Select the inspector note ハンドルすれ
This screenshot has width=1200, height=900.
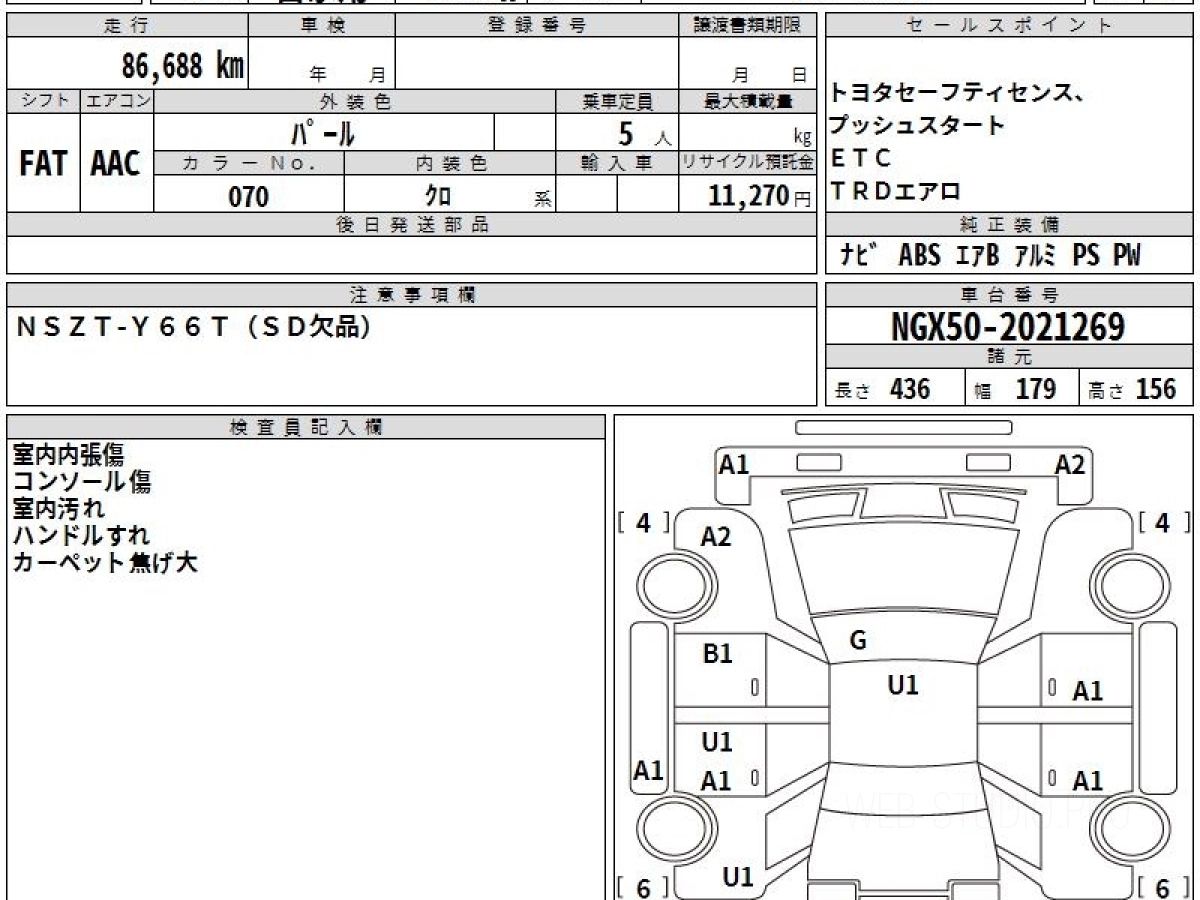pyautogui.click(x=81, y=536)
